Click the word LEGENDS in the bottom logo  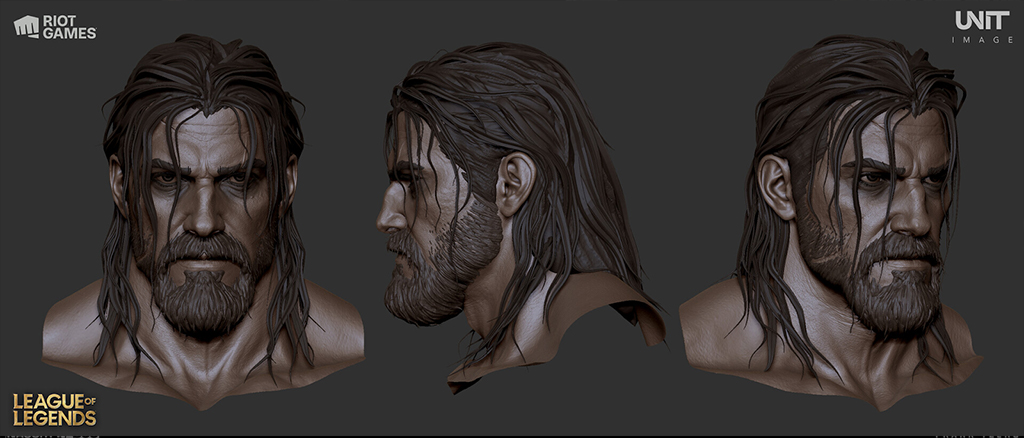tap(55, 418)
